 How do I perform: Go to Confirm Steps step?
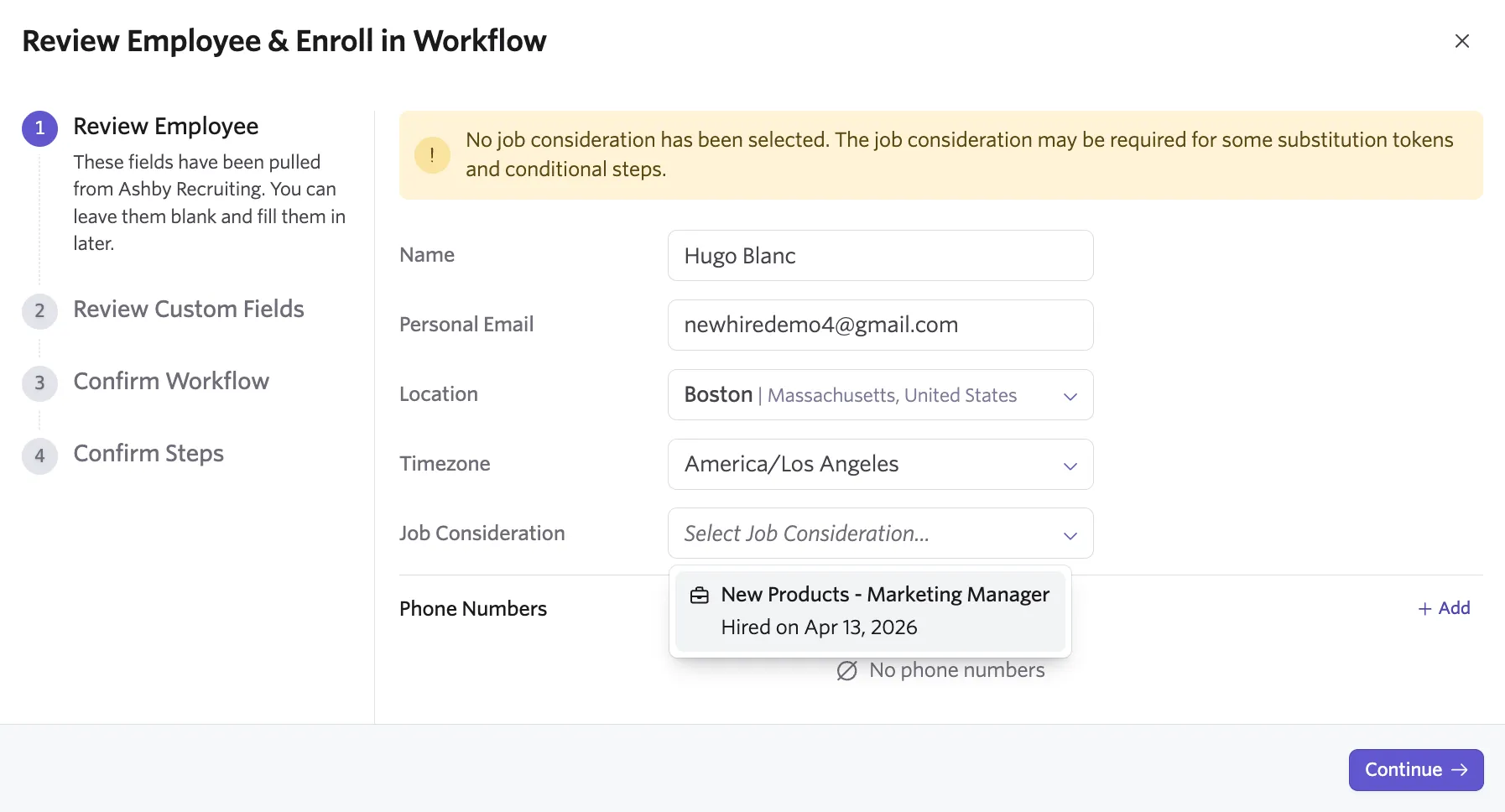(x=148, y=454)
